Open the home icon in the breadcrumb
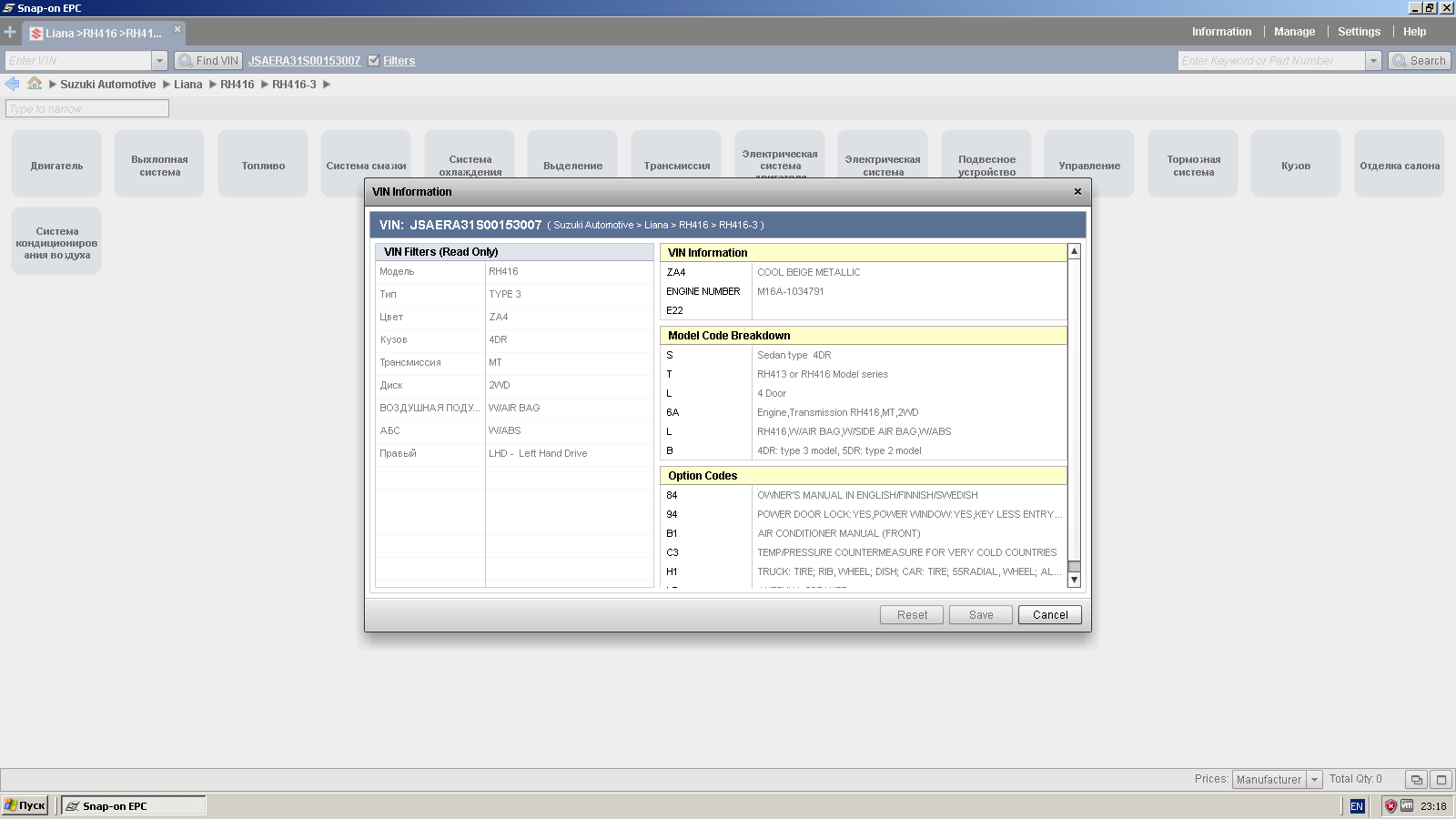 (35, 83)
